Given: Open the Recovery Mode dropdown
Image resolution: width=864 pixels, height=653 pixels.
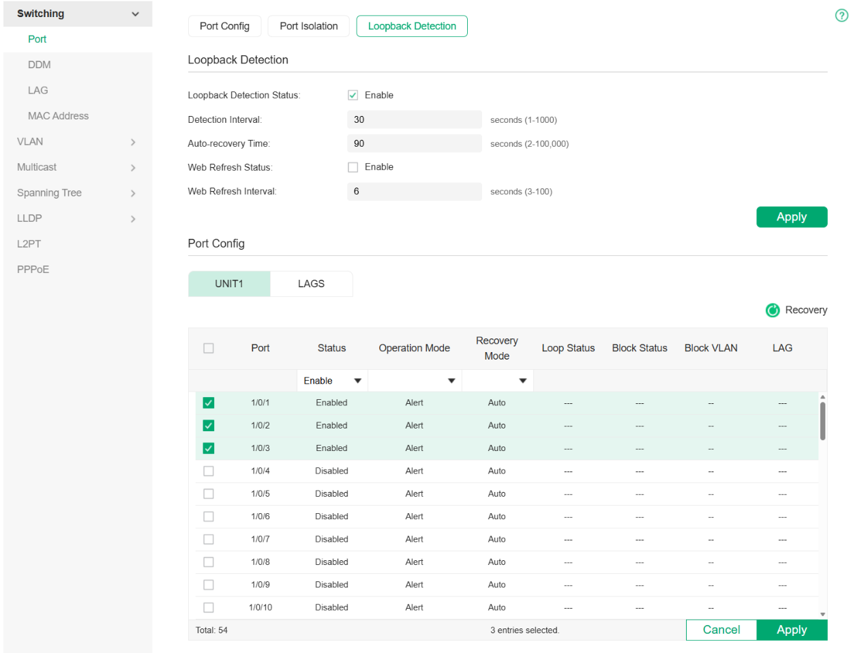Looking at the screenshot, I should [x=498, y=381].
